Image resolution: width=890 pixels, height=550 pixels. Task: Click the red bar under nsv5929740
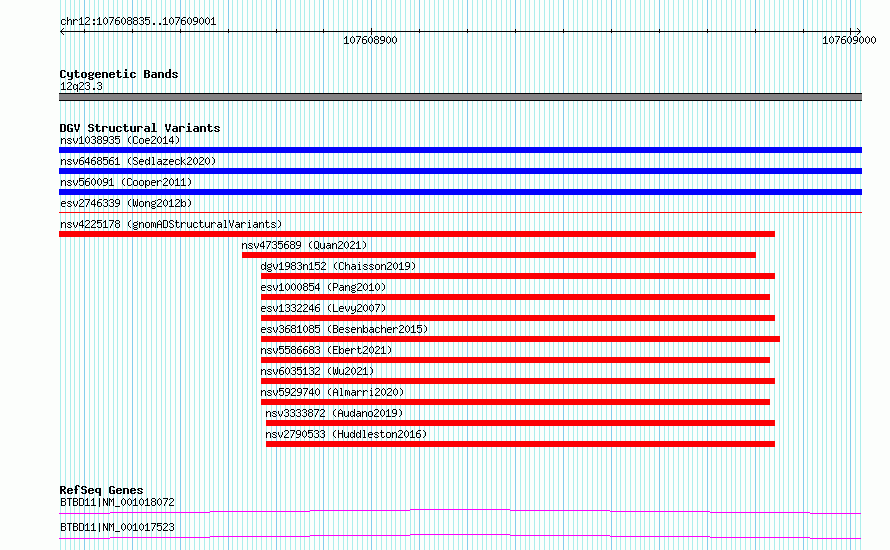pyautogui.click(x=515, y=402)
